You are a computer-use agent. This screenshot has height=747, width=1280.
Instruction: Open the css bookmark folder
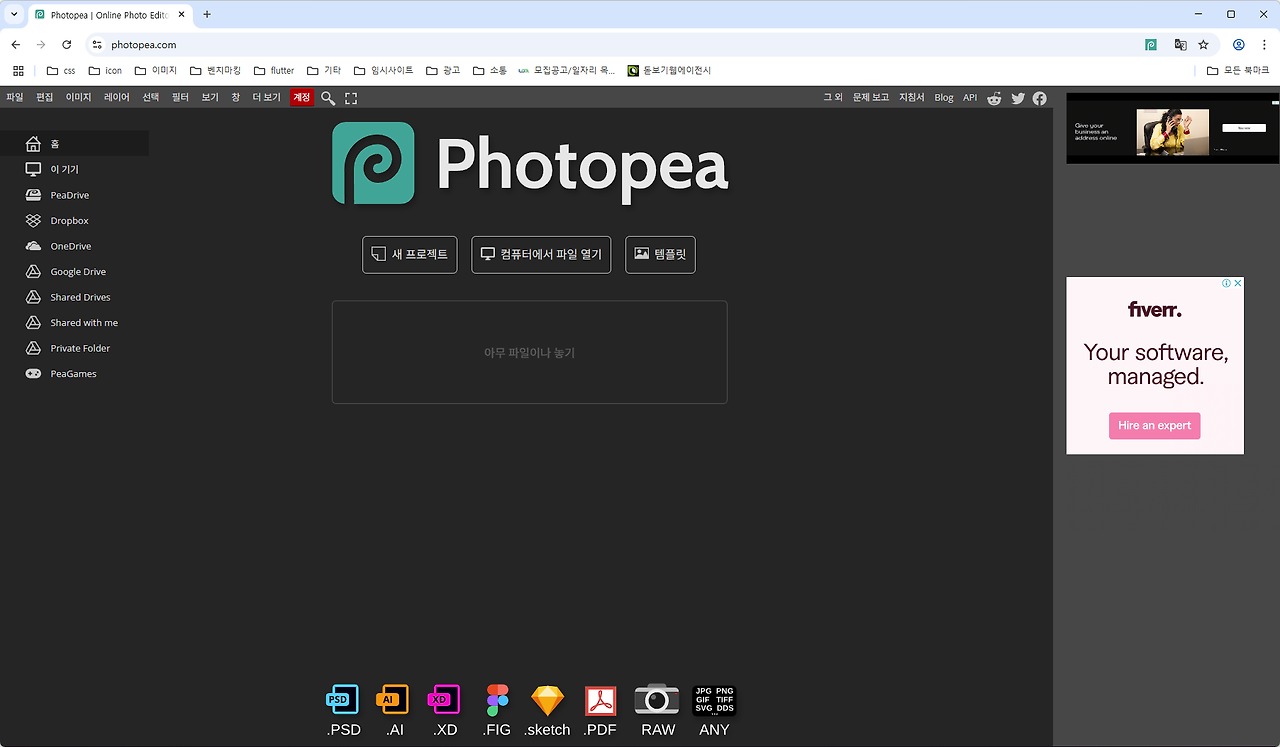tap(61, 71)
